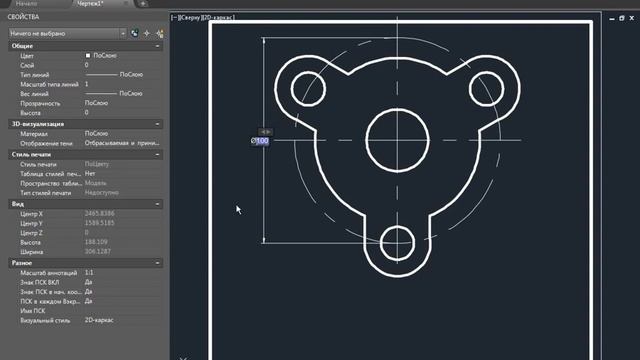Click the plus icon for a new drawing tab
640x360 pixels.
click(x=143, y=4)
